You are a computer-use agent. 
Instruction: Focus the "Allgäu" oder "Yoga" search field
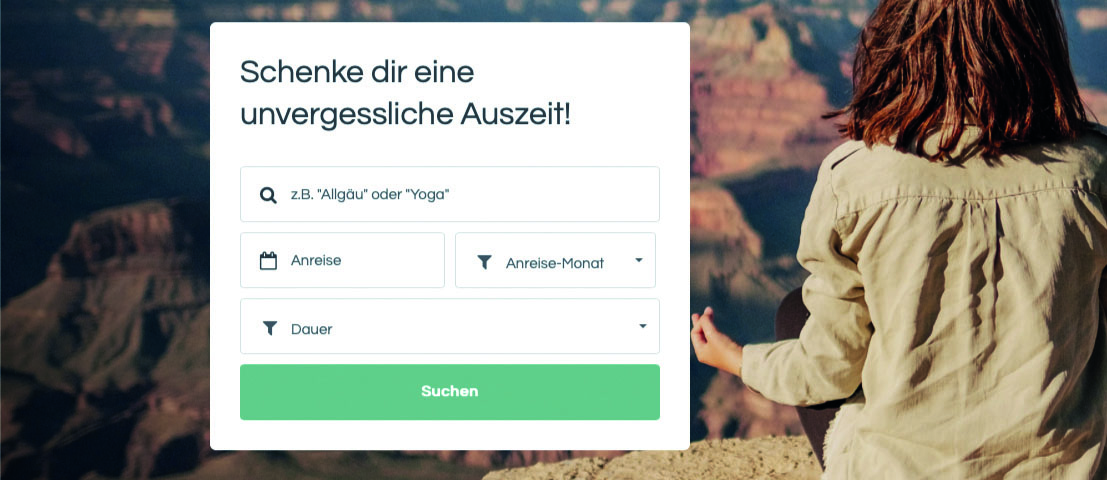450,194
